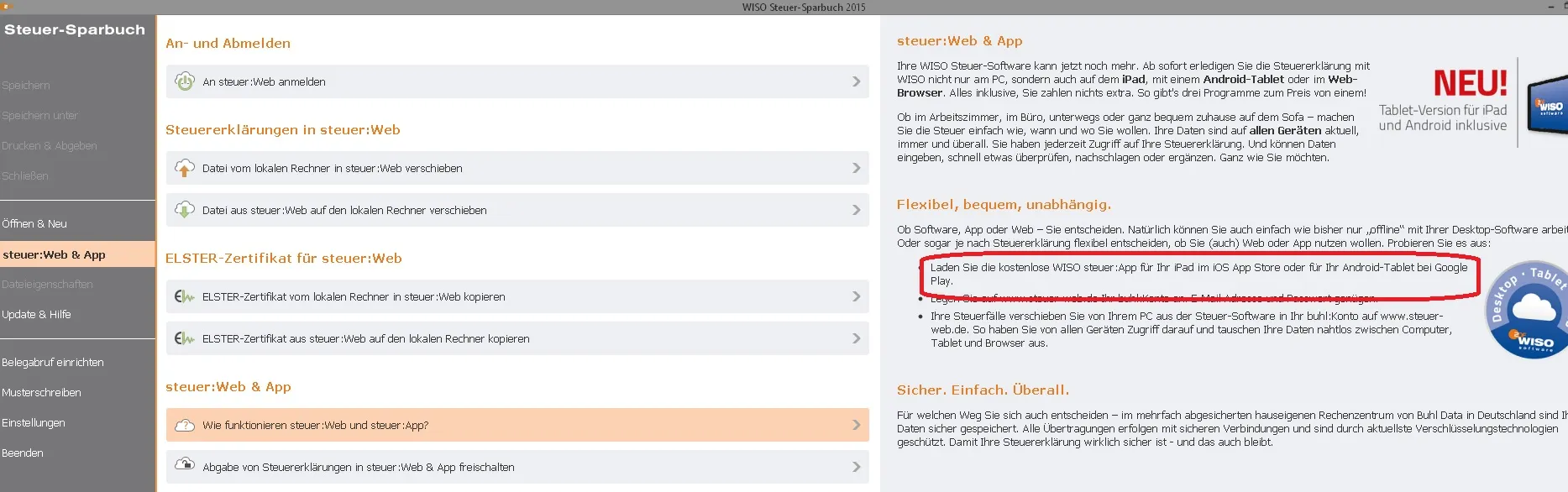Select ELSTER-Zertifikat aus steuer:Web kopieren row
Screen dimensions: 1568x492
click(x=517, y=338)
